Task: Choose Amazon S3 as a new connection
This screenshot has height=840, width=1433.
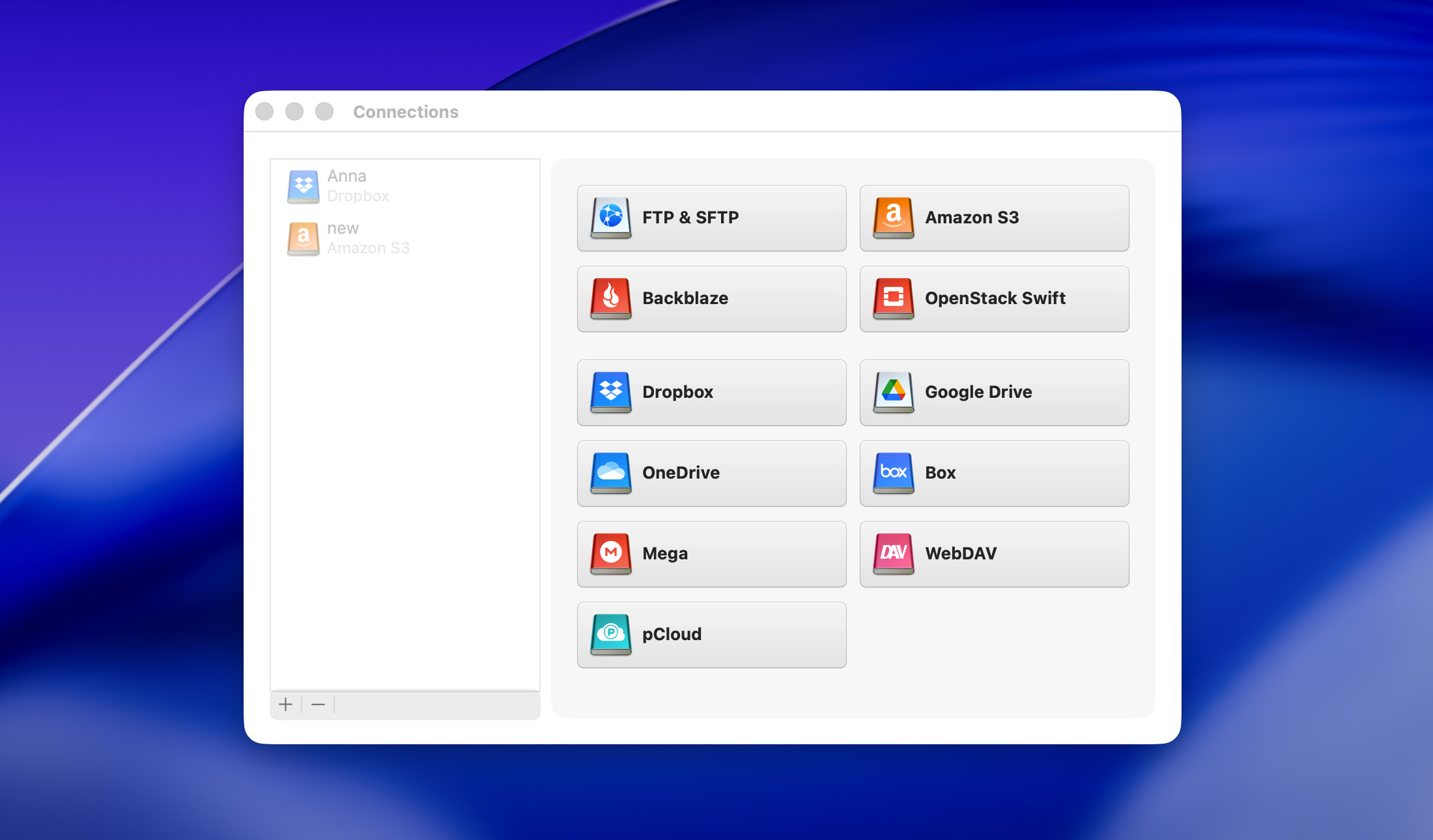Action: [994, 217]
